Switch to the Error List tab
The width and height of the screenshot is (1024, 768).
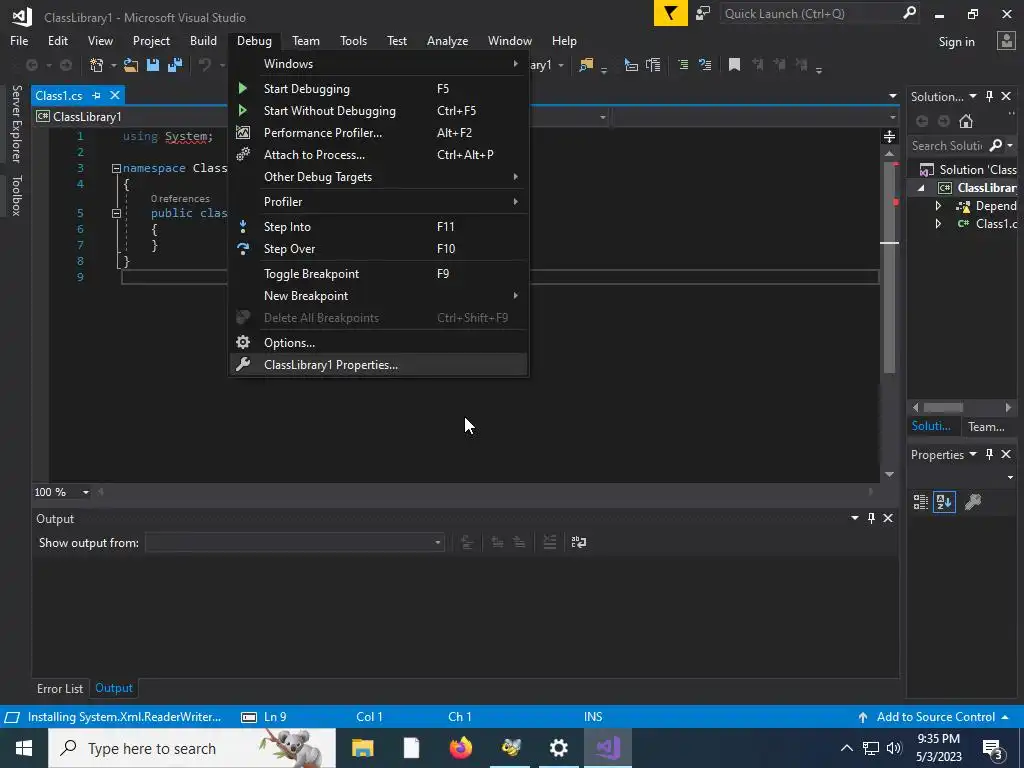60,688
